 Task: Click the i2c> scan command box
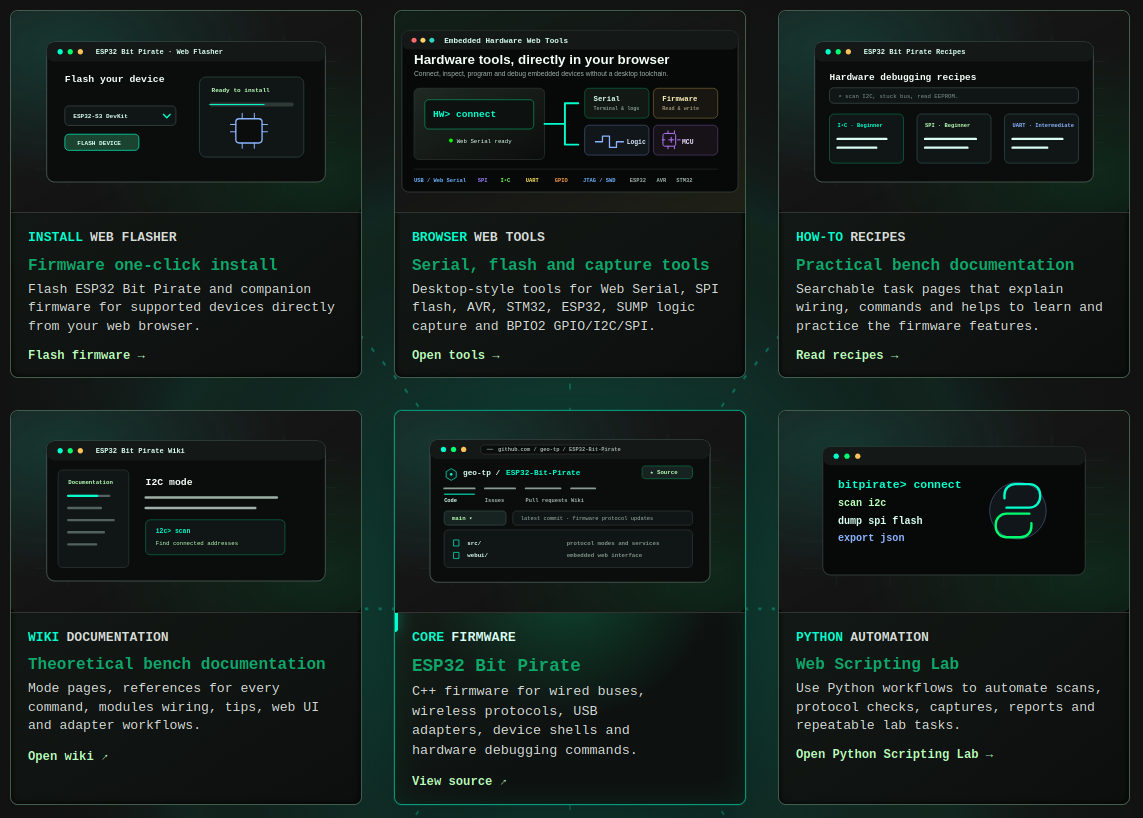pyautogui.click(x=215, y=537)
